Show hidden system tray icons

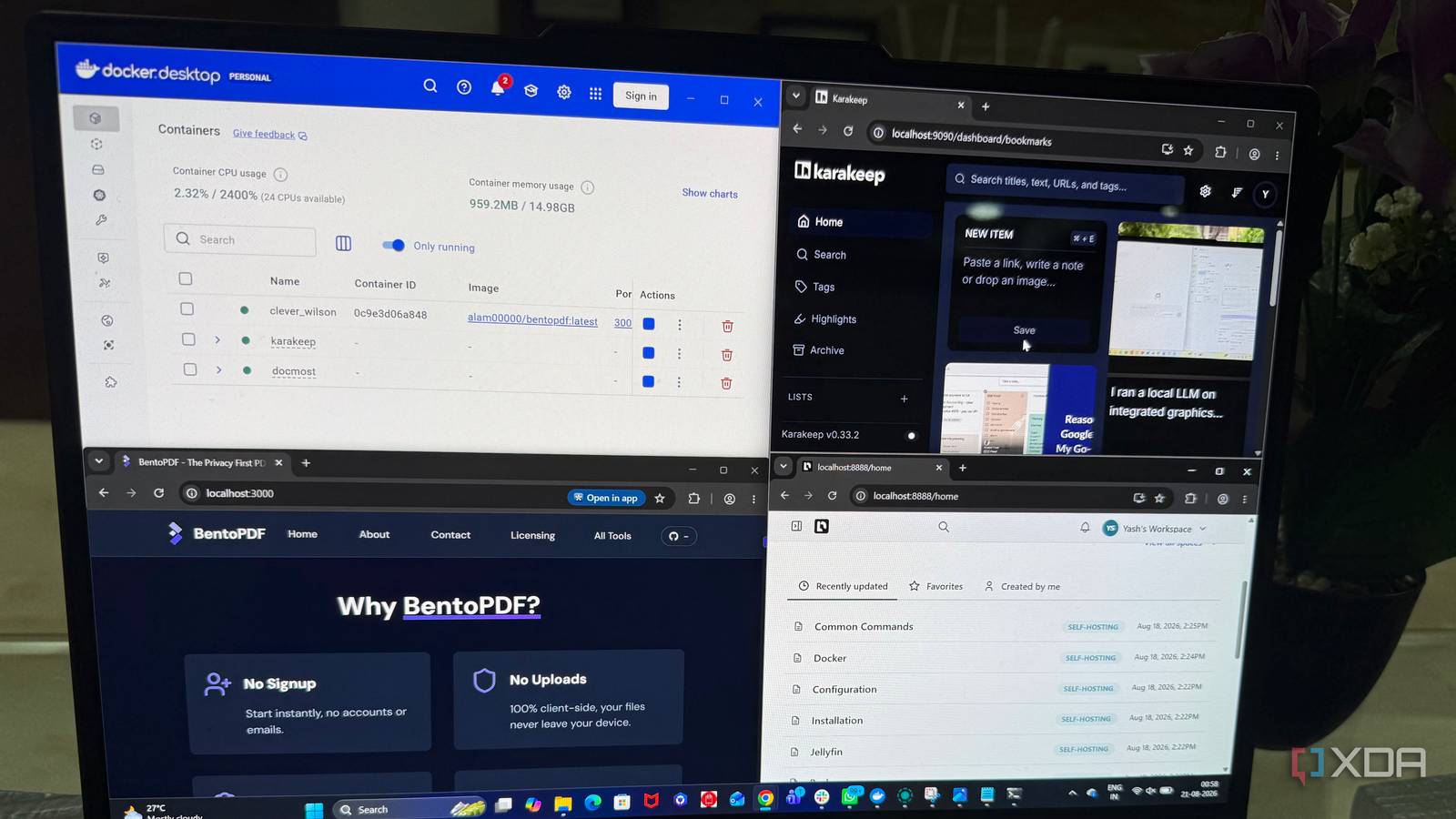click(x=1072, y=794)
